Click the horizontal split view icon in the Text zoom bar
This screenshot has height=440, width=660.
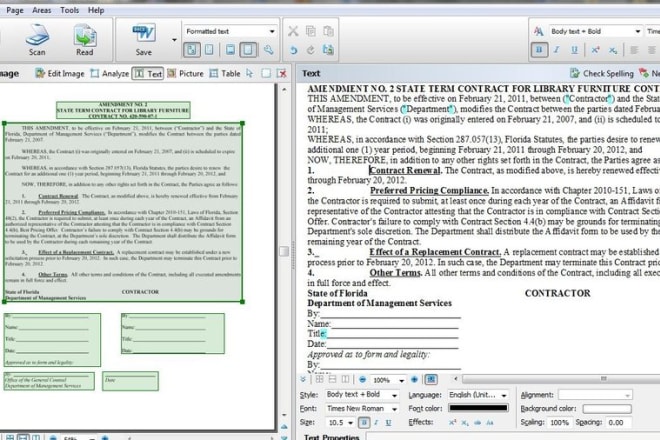pos(333,379)
